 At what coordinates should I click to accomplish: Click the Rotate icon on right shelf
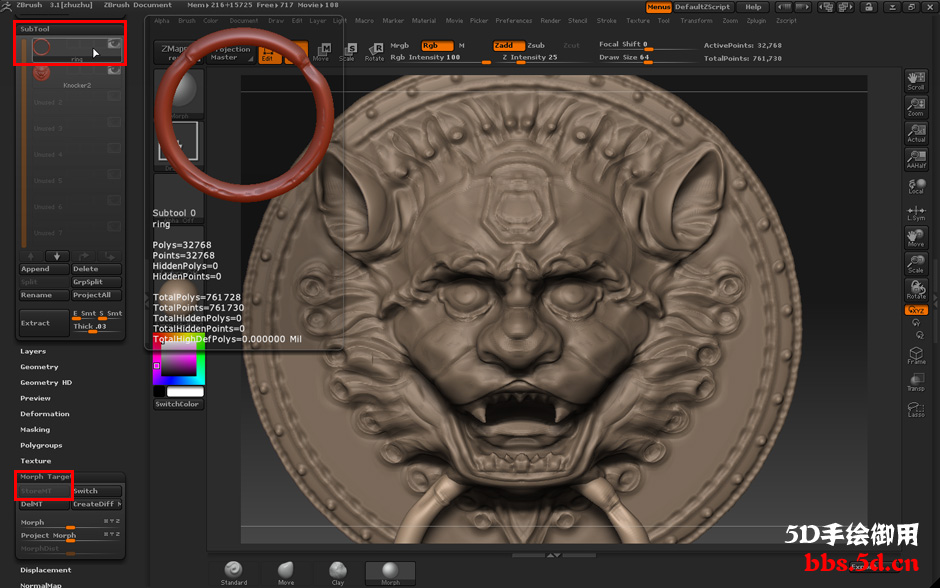point(916,290)
